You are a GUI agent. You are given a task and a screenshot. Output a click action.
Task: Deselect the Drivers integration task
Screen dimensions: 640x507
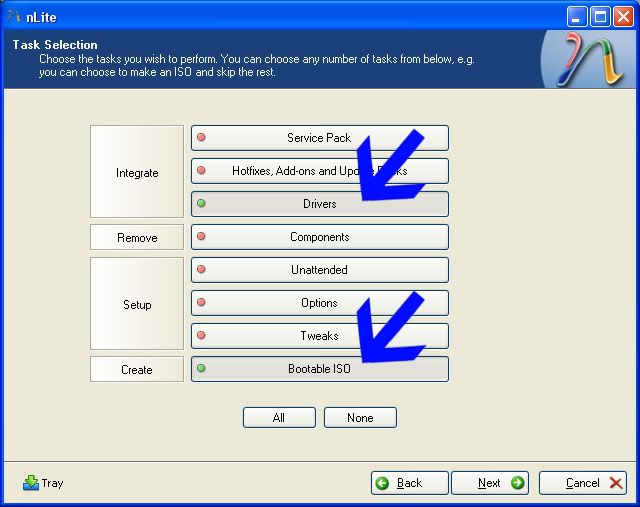click(319, 204)
